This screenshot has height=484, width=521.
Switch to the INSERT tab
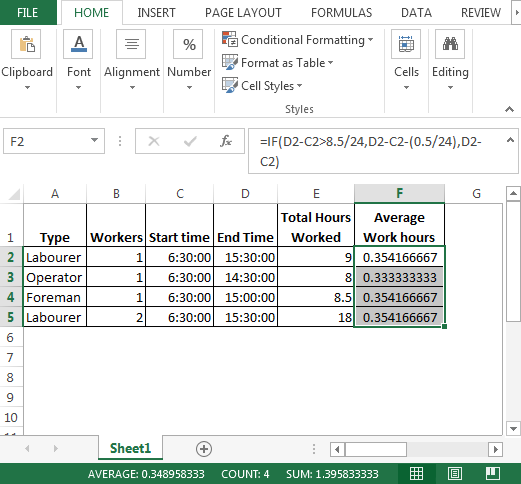tap(156, 13)
